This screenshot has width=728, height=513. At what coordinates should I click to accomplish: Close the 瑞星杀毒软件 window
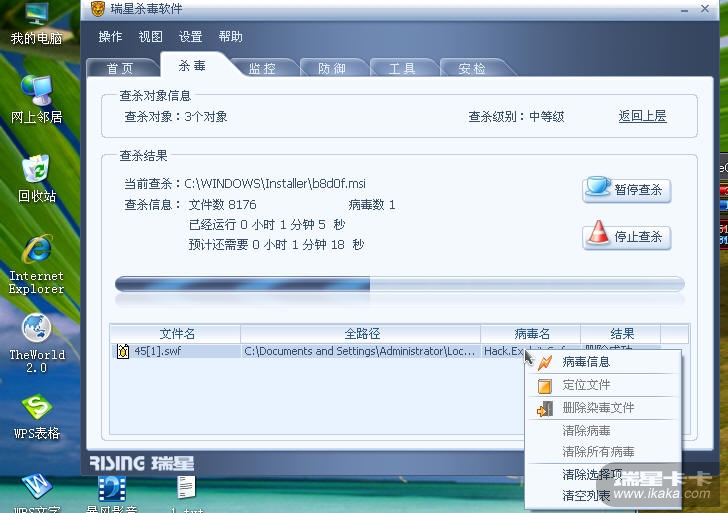tap(705, 8)
